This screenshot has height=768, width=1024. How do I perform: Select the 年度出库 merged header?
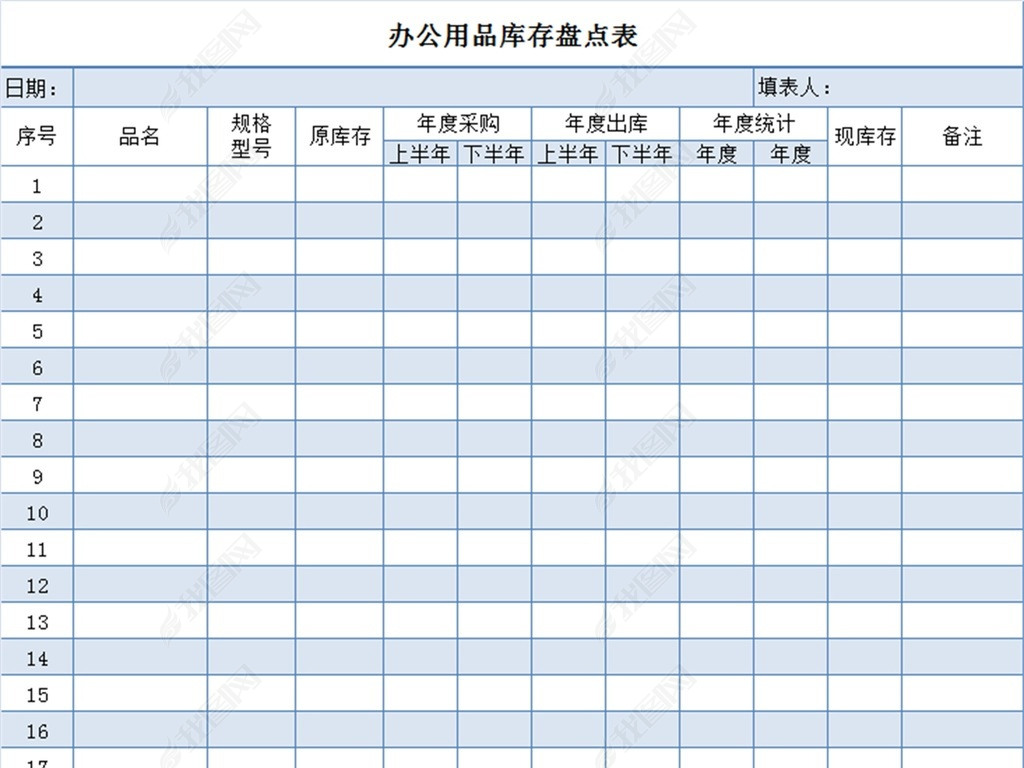[605, 124]
